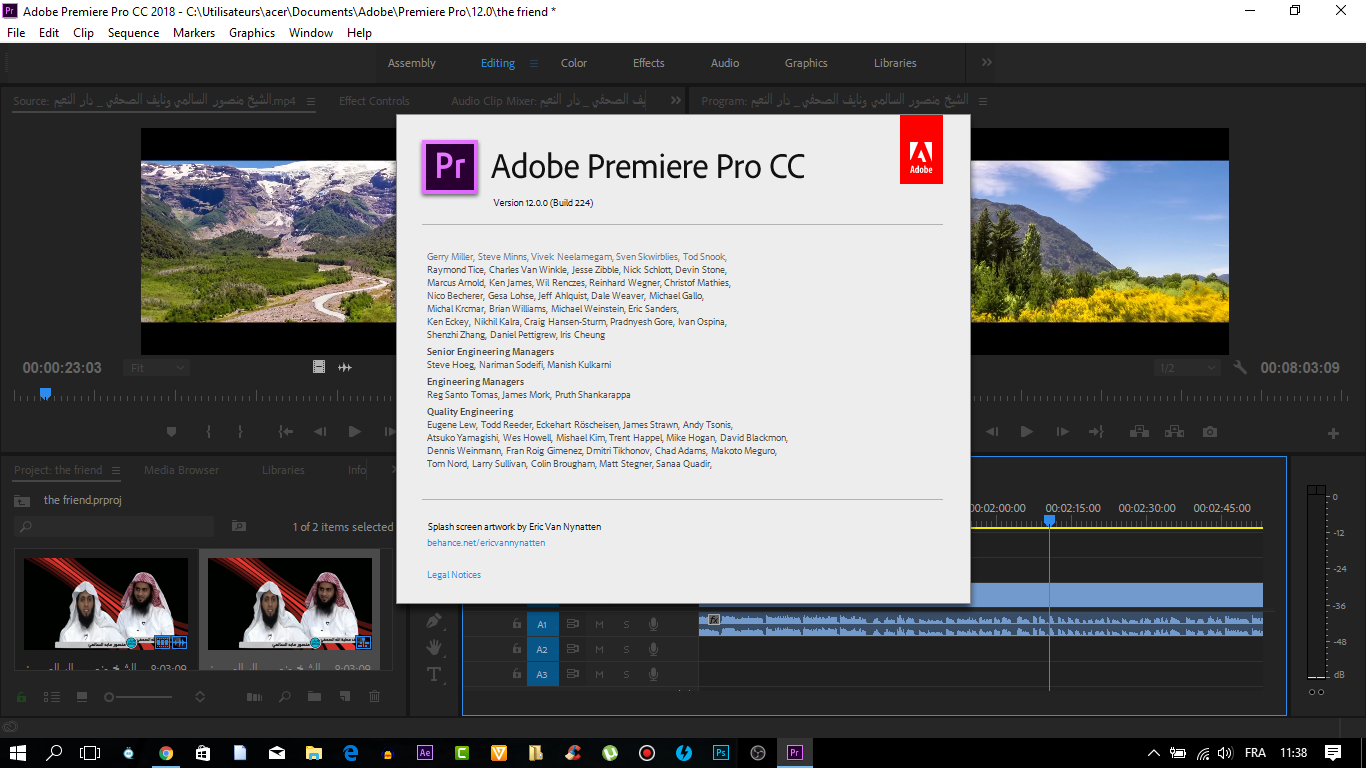Mark Out point in the Source monitor
The width and height of the screenshot is (1366, 768).
tap(240, 432)
